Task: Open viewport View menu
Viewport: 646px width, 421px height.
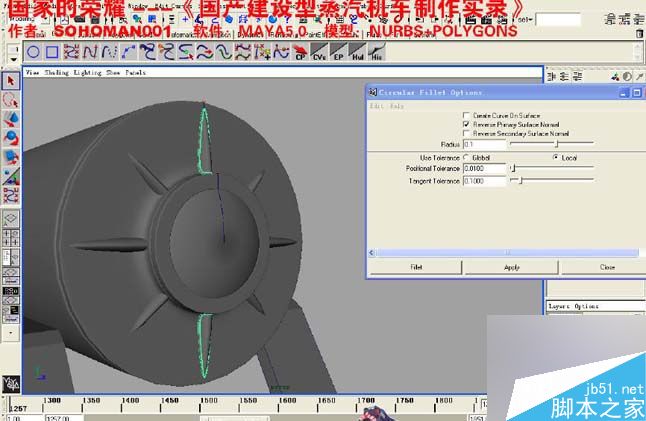Action: click(32, 73)
